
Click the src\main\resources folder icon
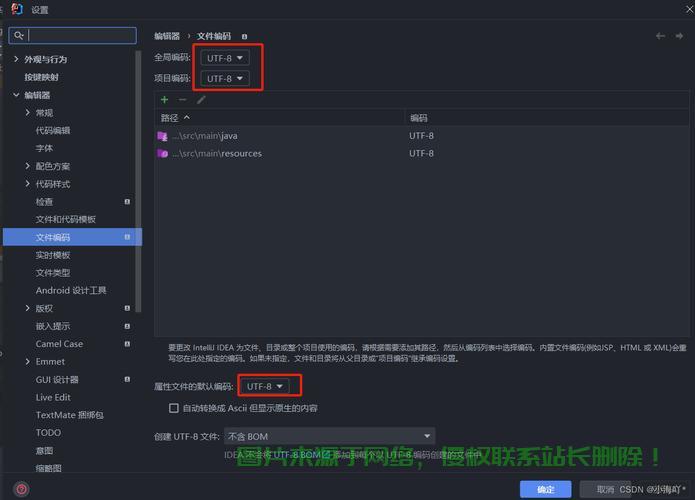click(x=162, y=154)
